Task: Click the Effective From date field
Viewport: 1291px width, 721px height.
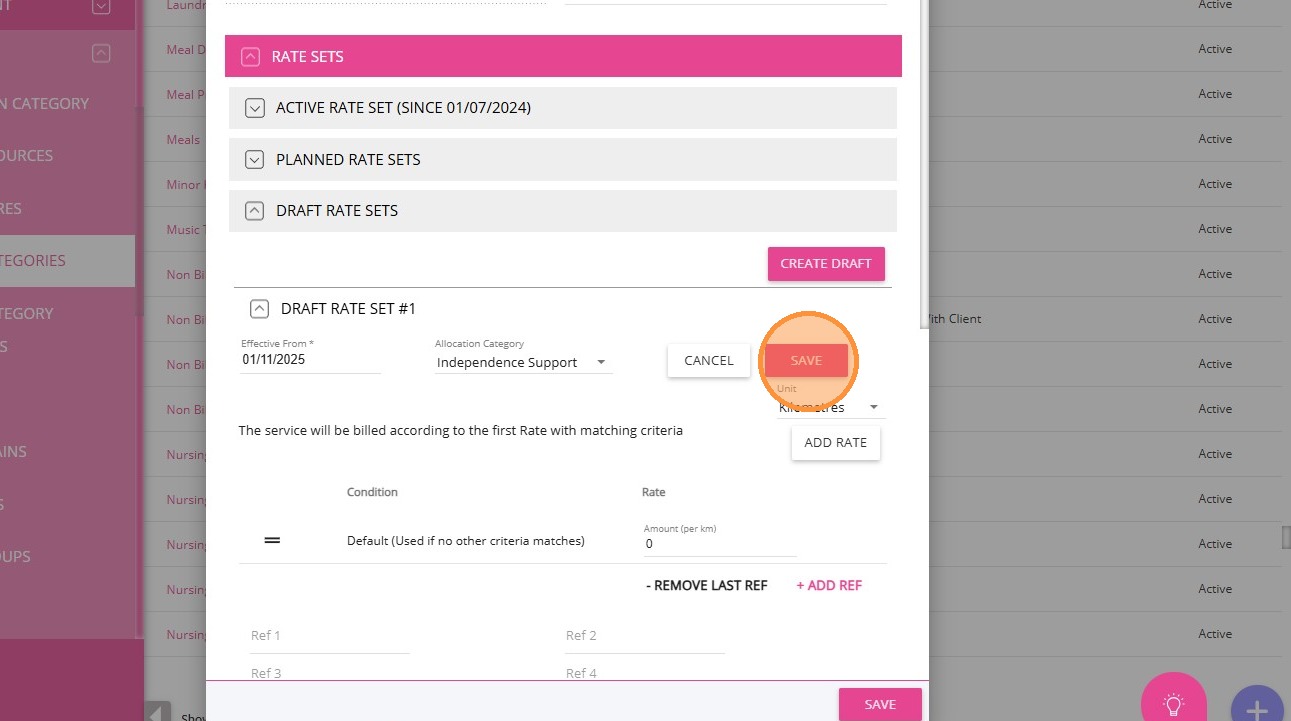Action: [310, 359]
